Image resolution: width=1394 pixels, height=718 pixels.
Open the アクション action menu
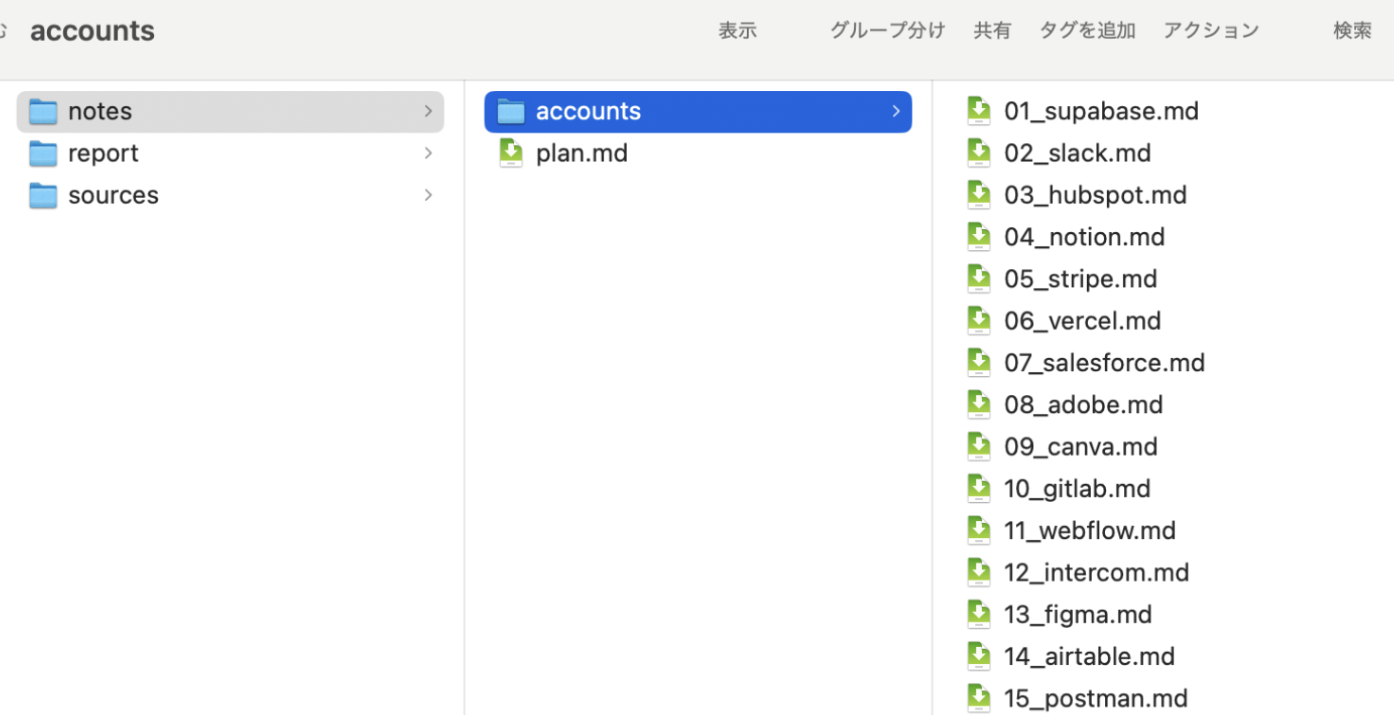(x=1211, y=31)
